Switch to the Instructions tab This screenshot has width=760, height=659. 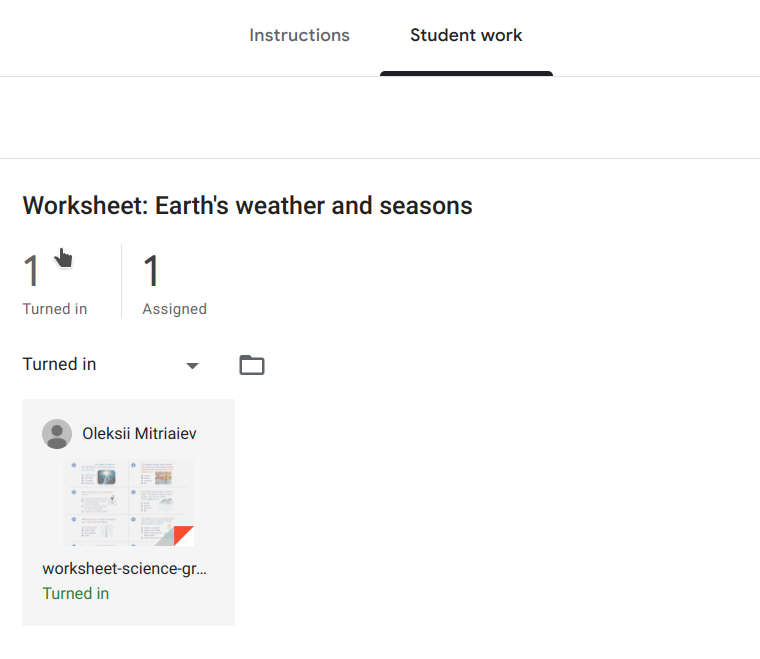tap(299, 35)
